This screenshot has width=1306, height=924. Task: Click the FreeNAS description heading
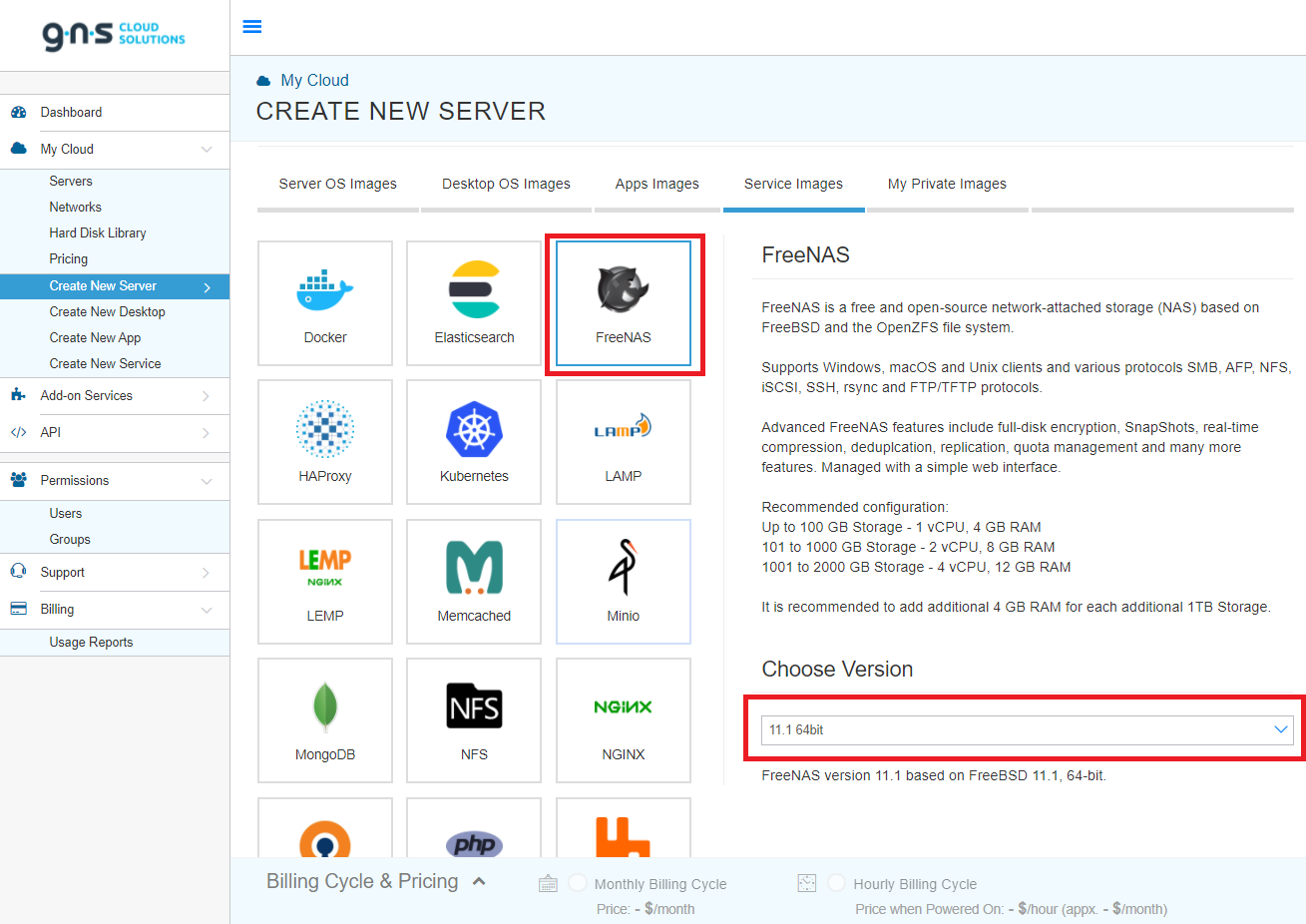coord(805,254)
